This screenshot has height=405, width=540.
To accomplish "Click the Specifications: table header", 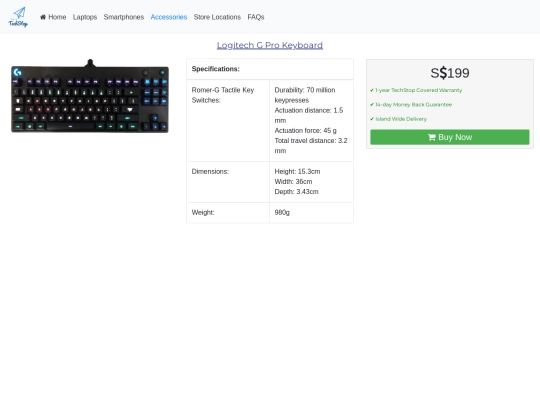I will [x=270, y=69].
